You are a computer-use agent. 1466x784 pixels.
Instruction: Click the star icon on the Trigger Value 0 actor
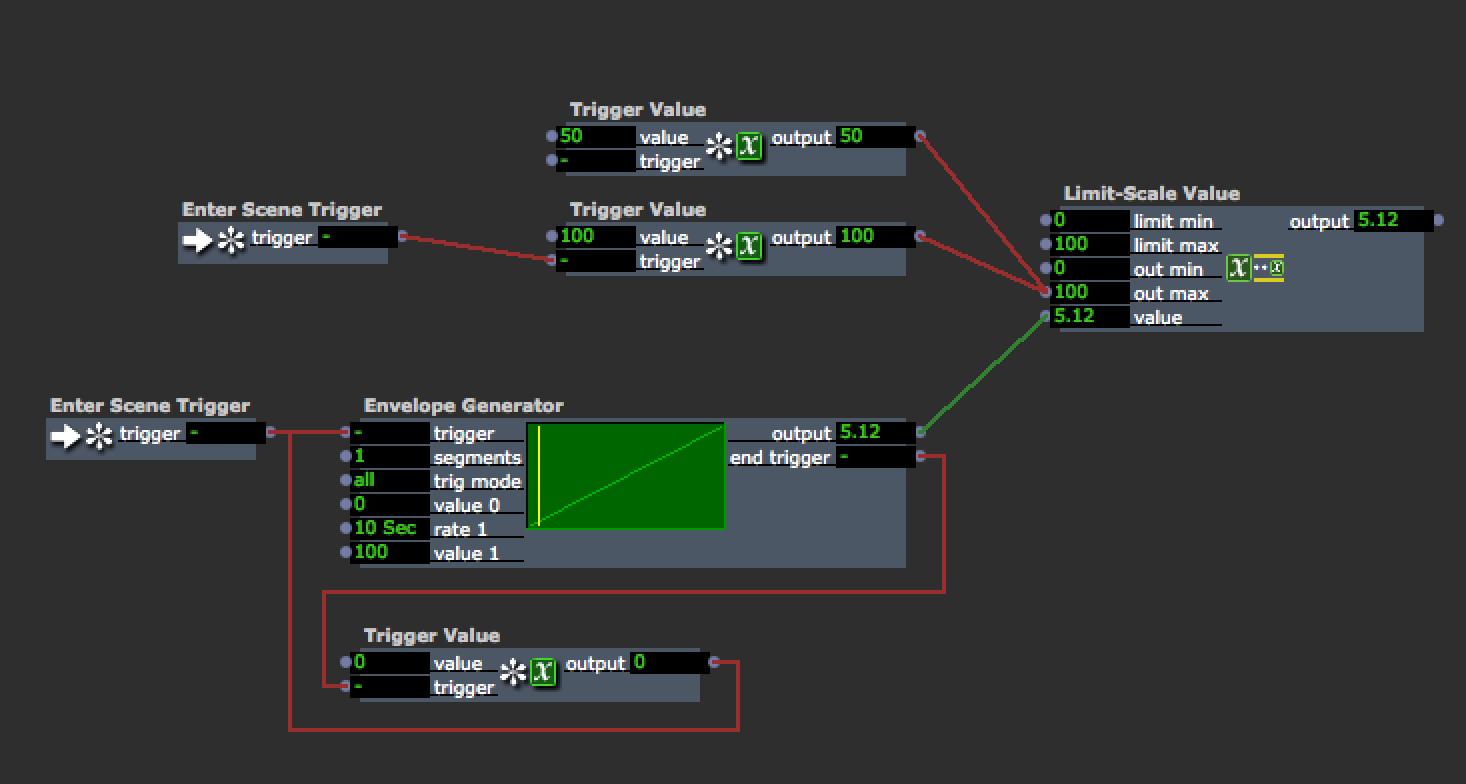point(513,672)
